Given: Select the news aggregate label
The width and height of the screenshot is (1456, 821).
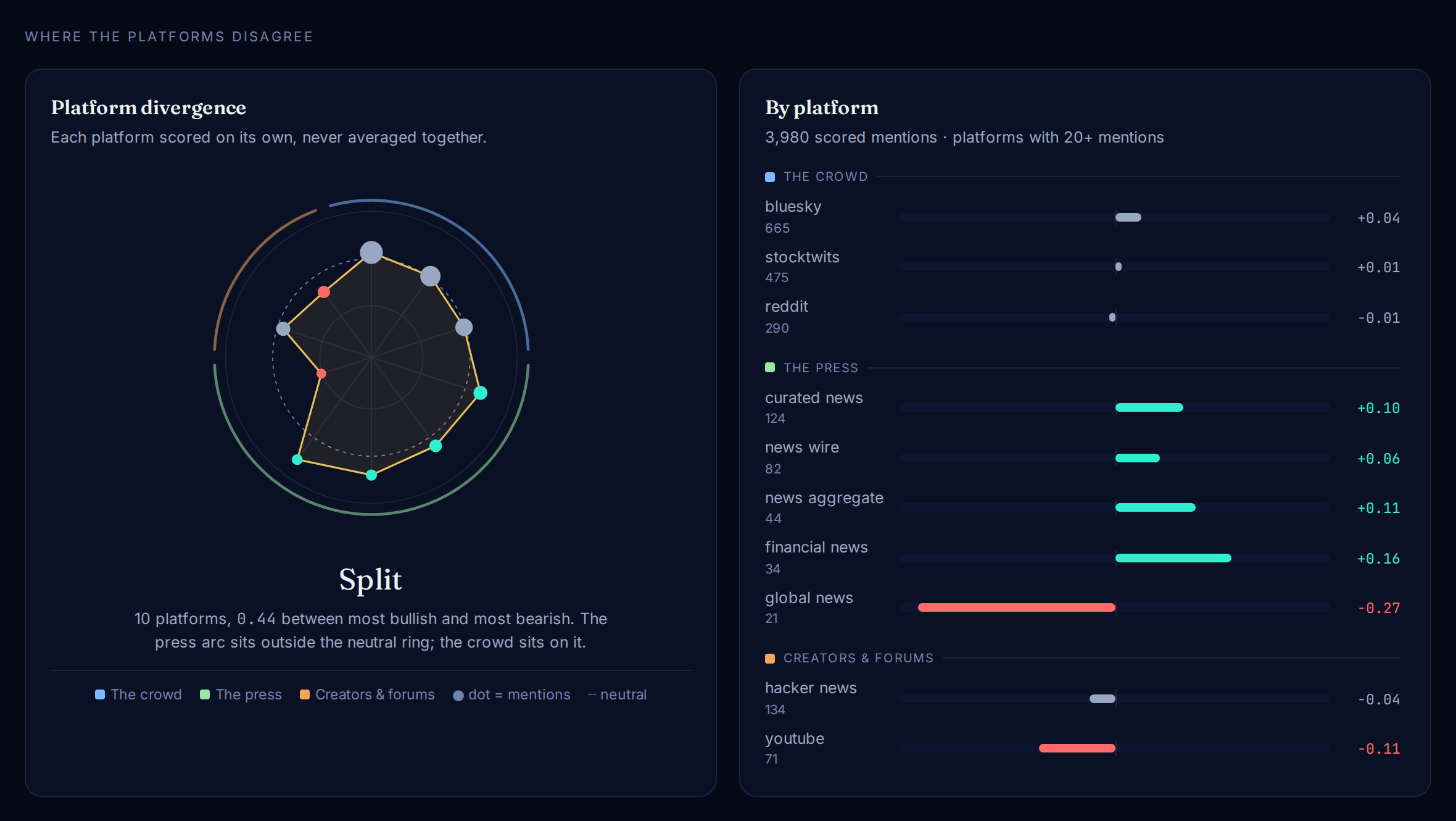Looking at the screenshot, I should pyautogui.click(x=824, y=498).
